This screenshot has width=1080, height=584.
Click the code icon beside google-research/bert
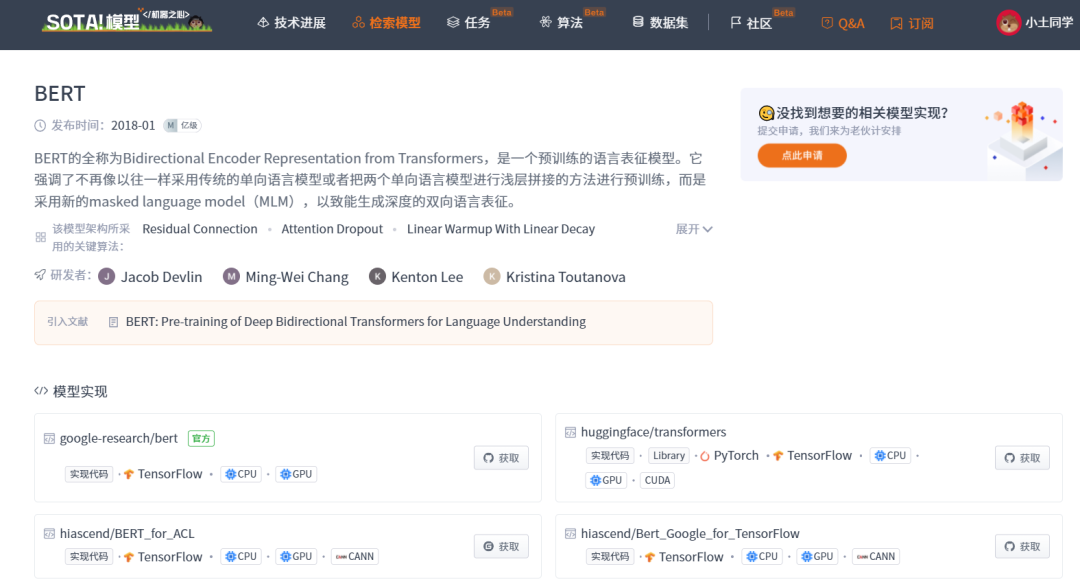pos(48,438)
